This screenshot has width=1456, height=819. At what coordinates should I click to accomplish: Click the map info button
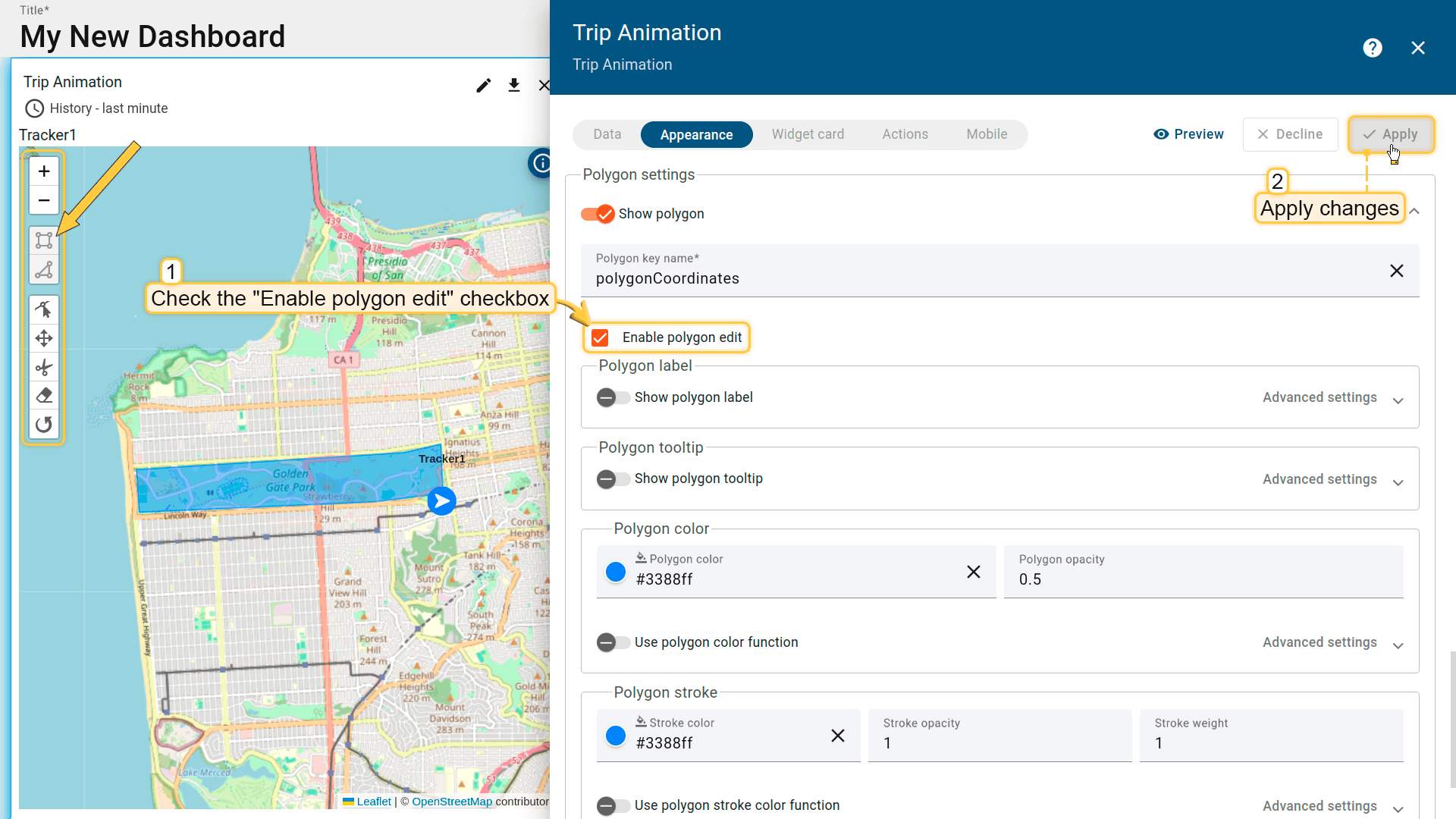(x=541, y=162)
